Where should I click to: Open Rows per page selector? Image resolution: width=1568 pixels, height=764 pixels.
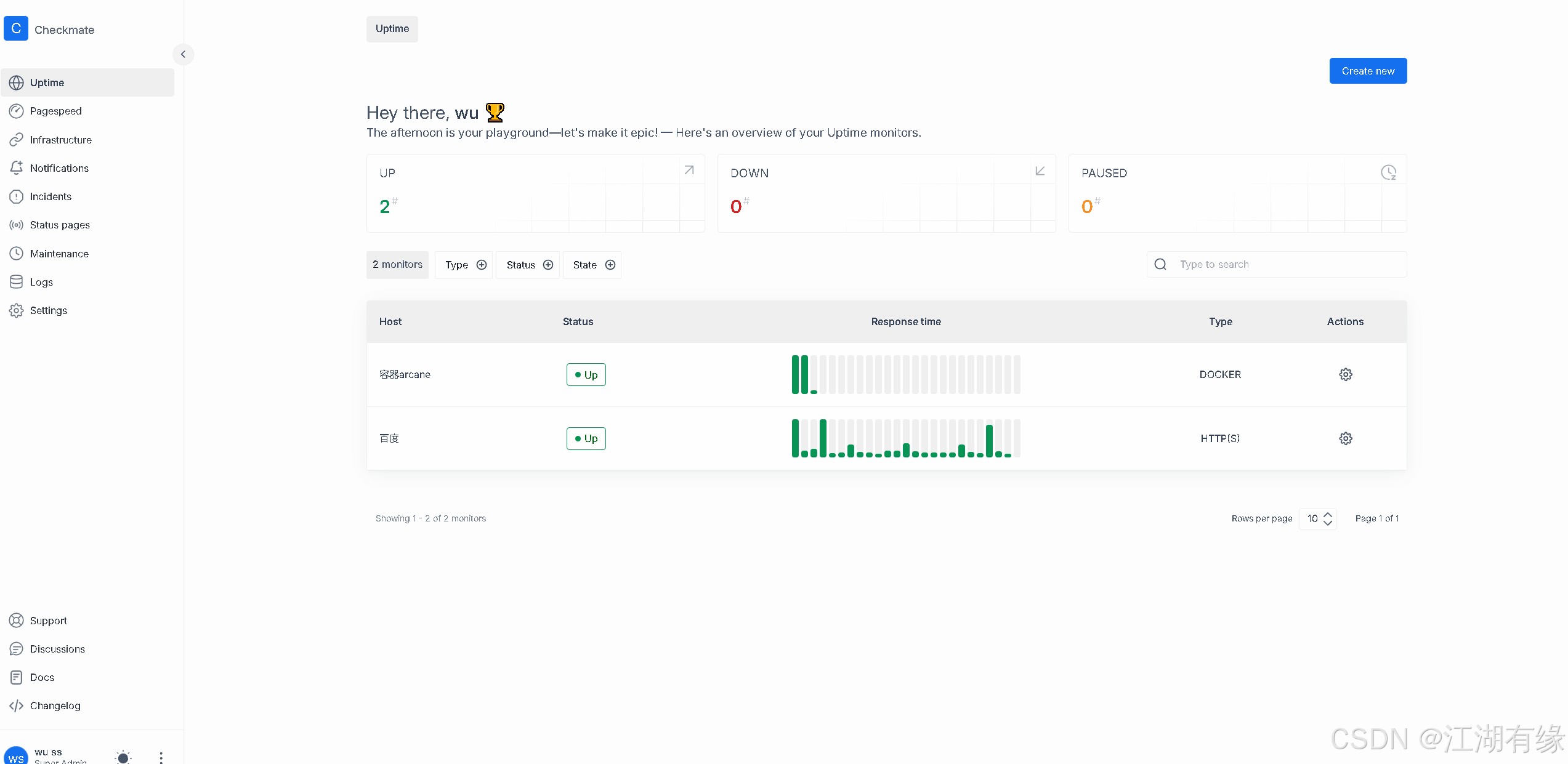1318,518
